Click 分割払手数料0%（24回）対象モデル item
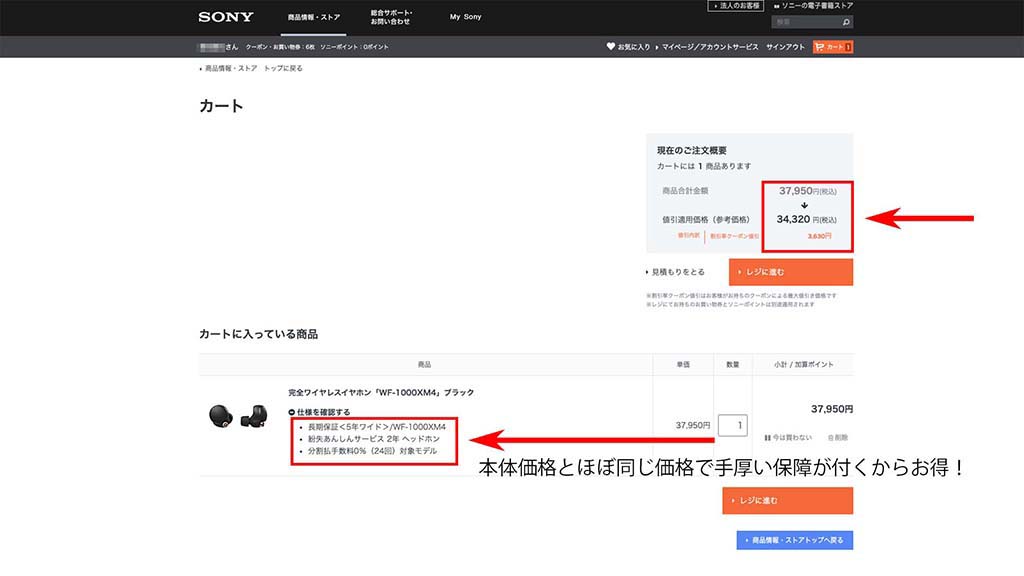1024x576 pixels. coord(372,451)
